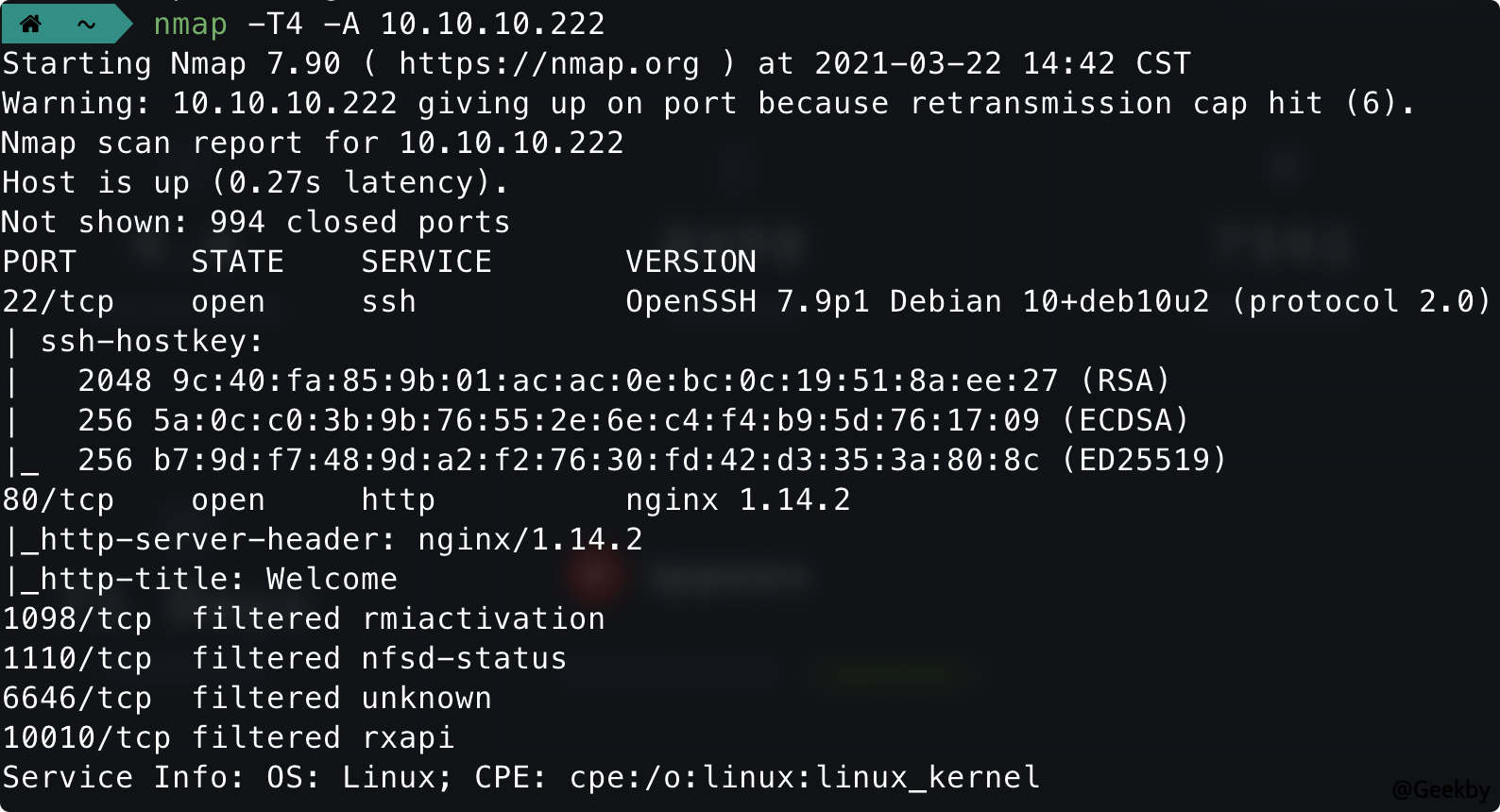Click the VERSION column header

(x=690, y=262)
